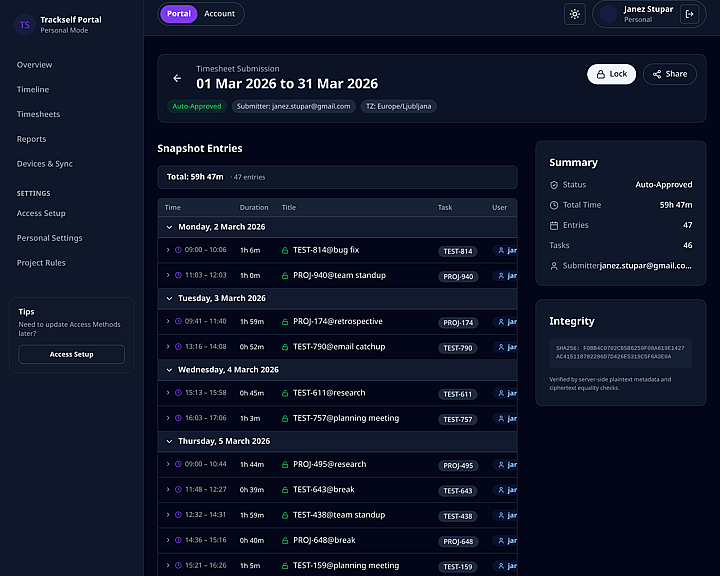Click the lock icon on TEST-159@planning meeting row
Screen dimensions: 720x576
285,566
